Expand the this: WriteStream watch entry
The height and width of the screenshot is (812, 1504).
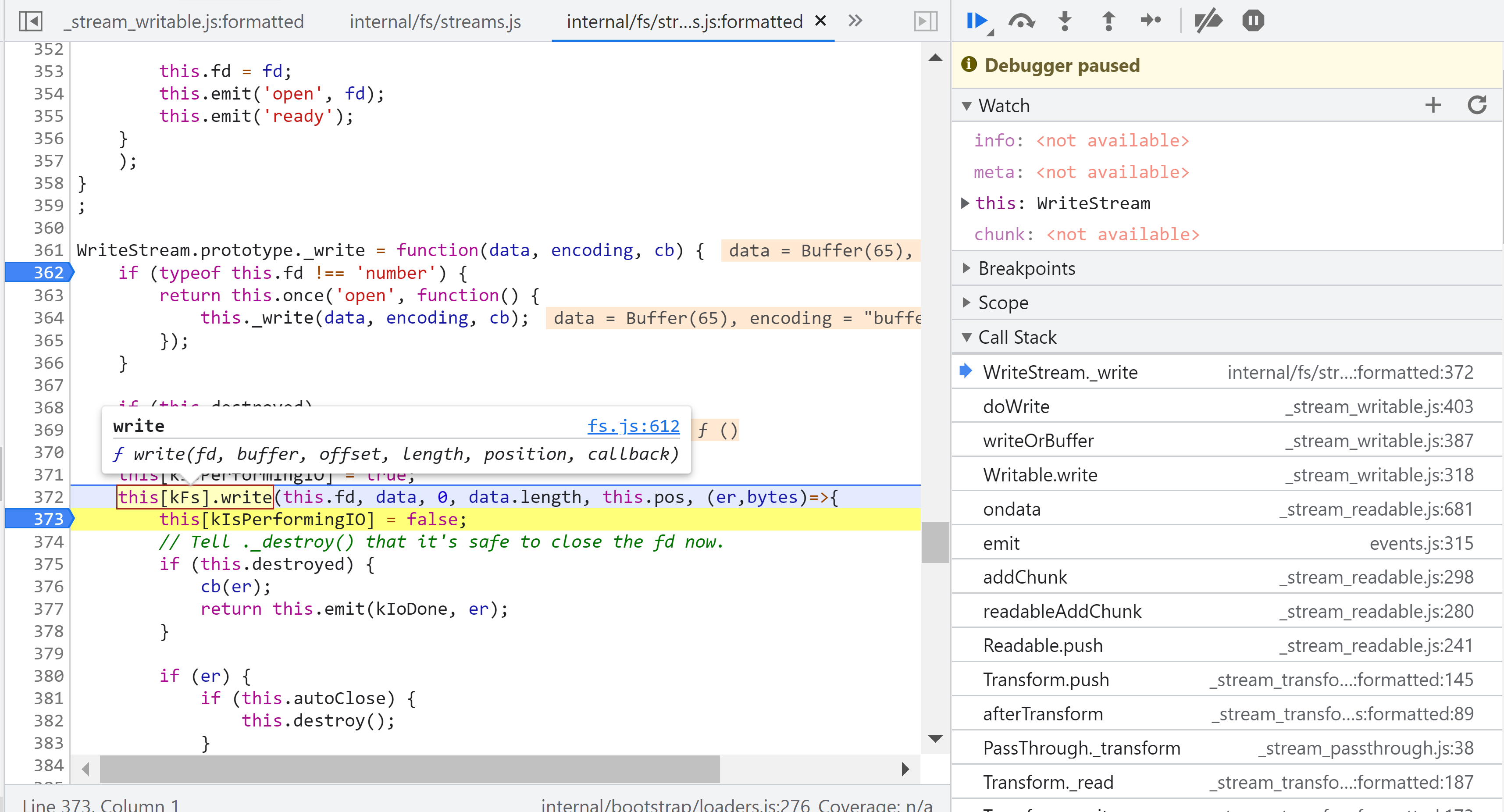pos(965,203)
